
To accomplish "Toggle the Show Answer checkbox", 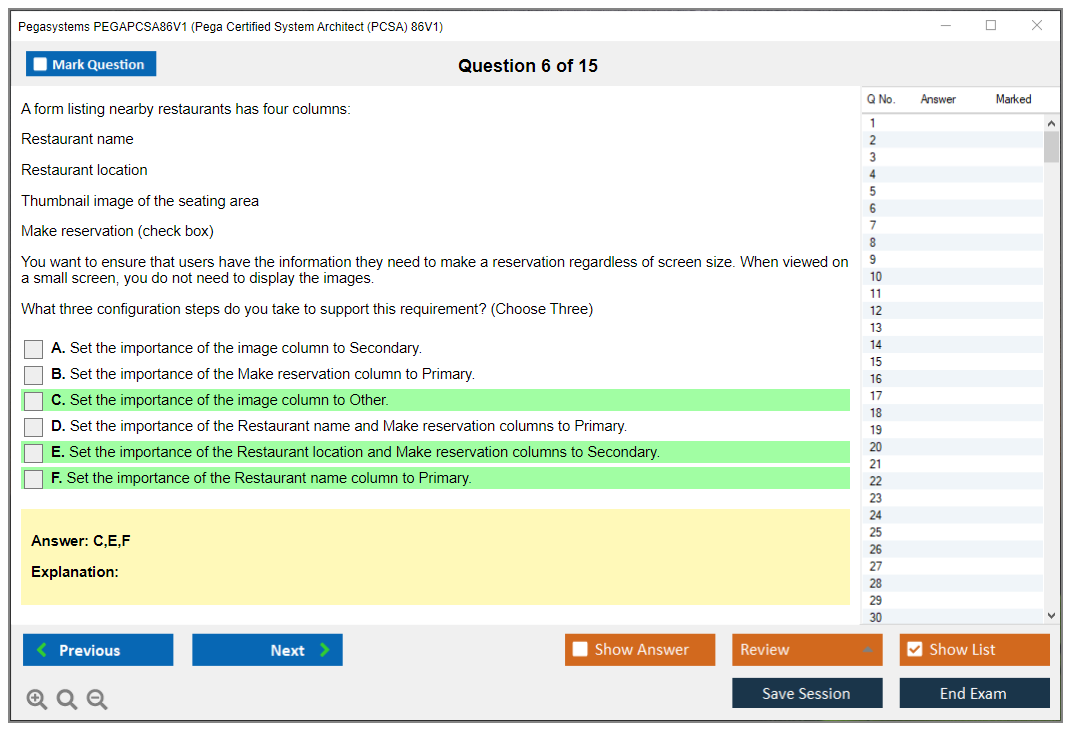I will (x=580, y=650).
